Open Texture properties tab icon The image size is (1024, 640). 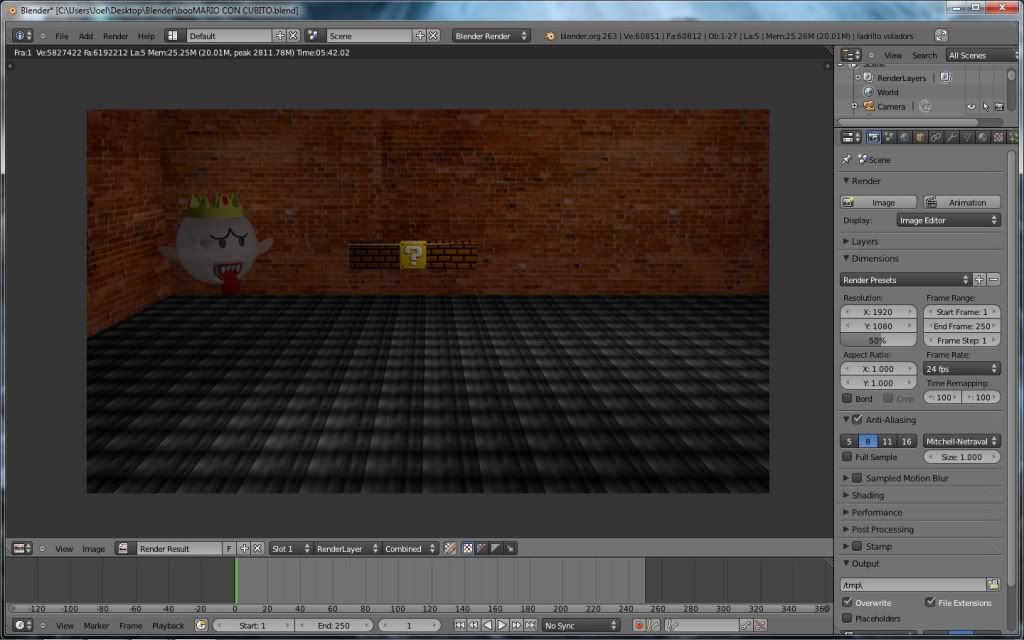999,137
